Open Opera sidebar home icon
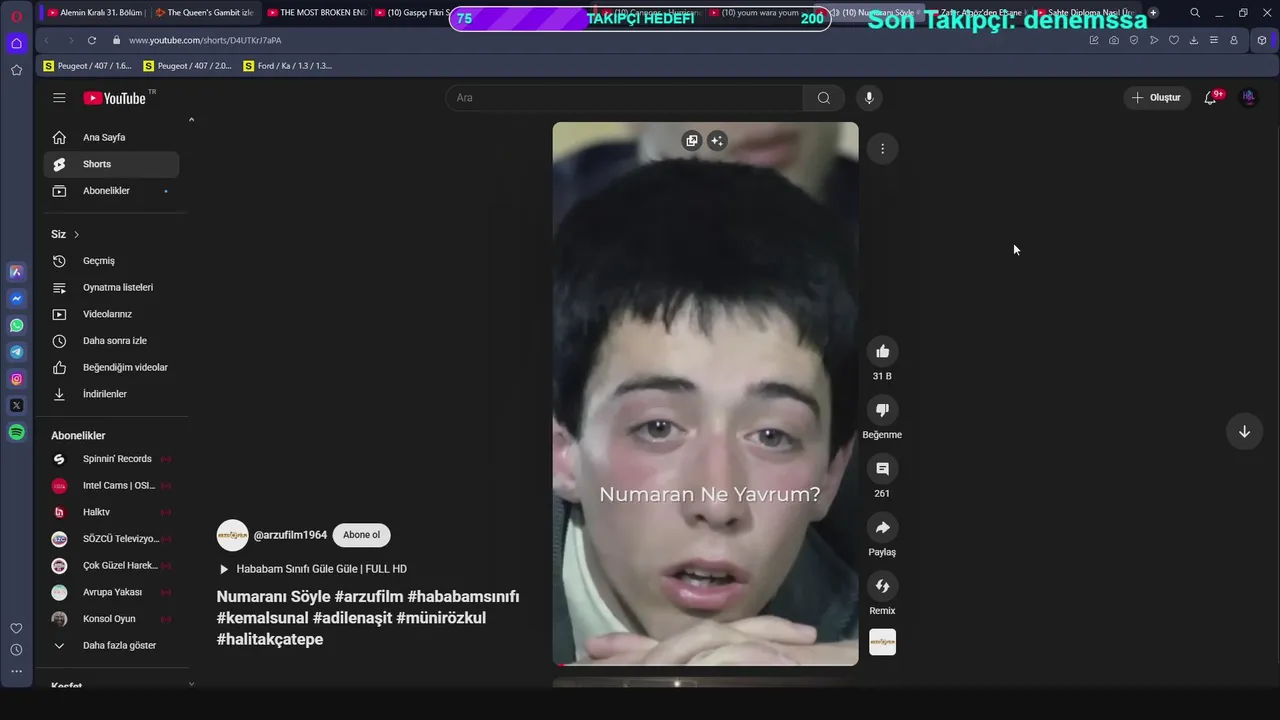Screen dimensions: 1280x720 [17, 43]
